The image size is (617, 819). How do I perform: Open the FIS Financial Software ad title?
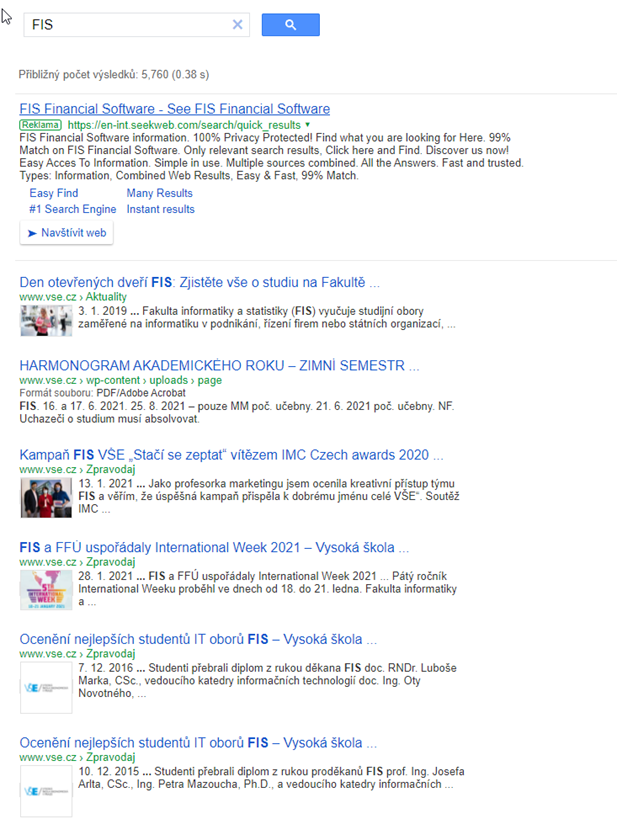(174, 109)
